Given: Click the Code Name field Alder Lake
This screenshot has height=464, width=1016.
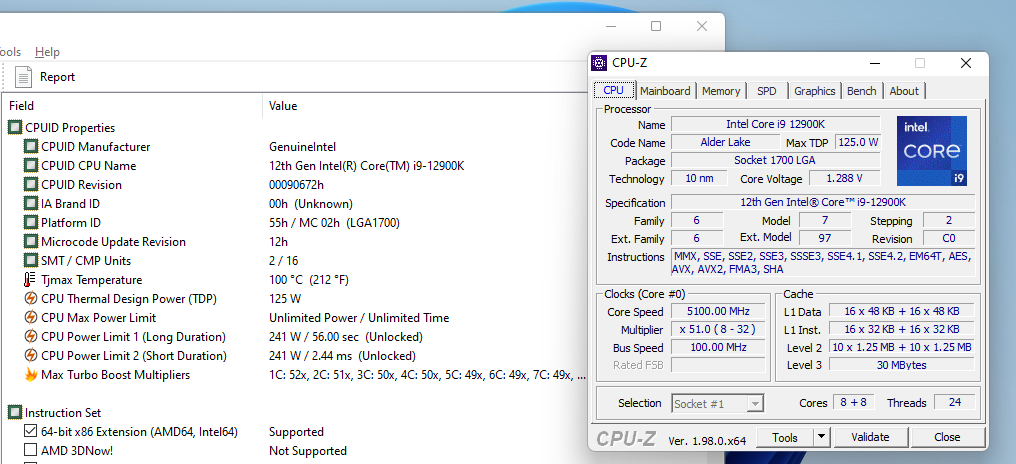Looking at the screenshot, I should point(725,143).
